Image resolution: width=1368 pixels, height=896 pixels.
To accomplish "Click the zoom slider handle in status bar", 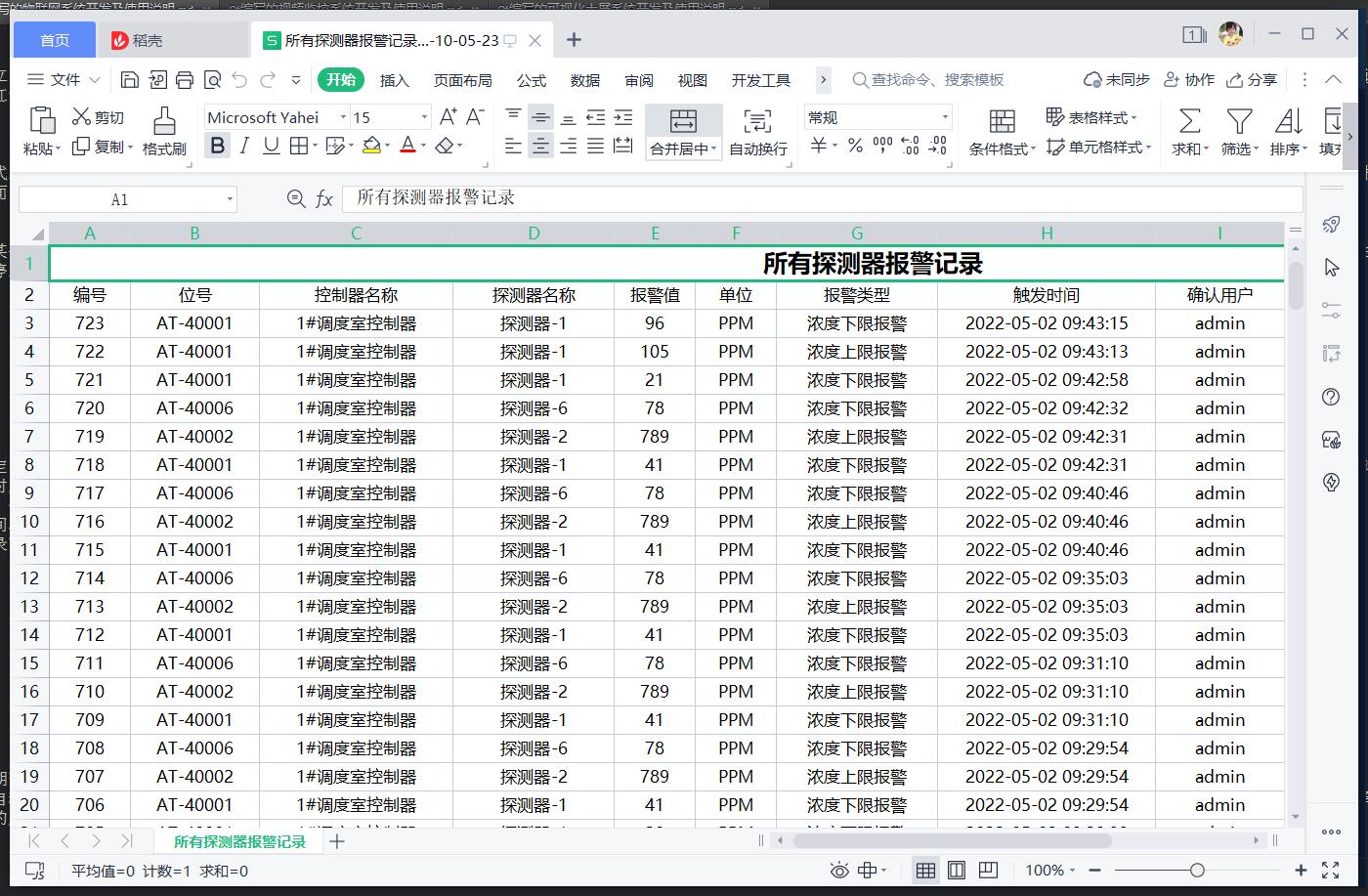I will [x=1197, y=870].
